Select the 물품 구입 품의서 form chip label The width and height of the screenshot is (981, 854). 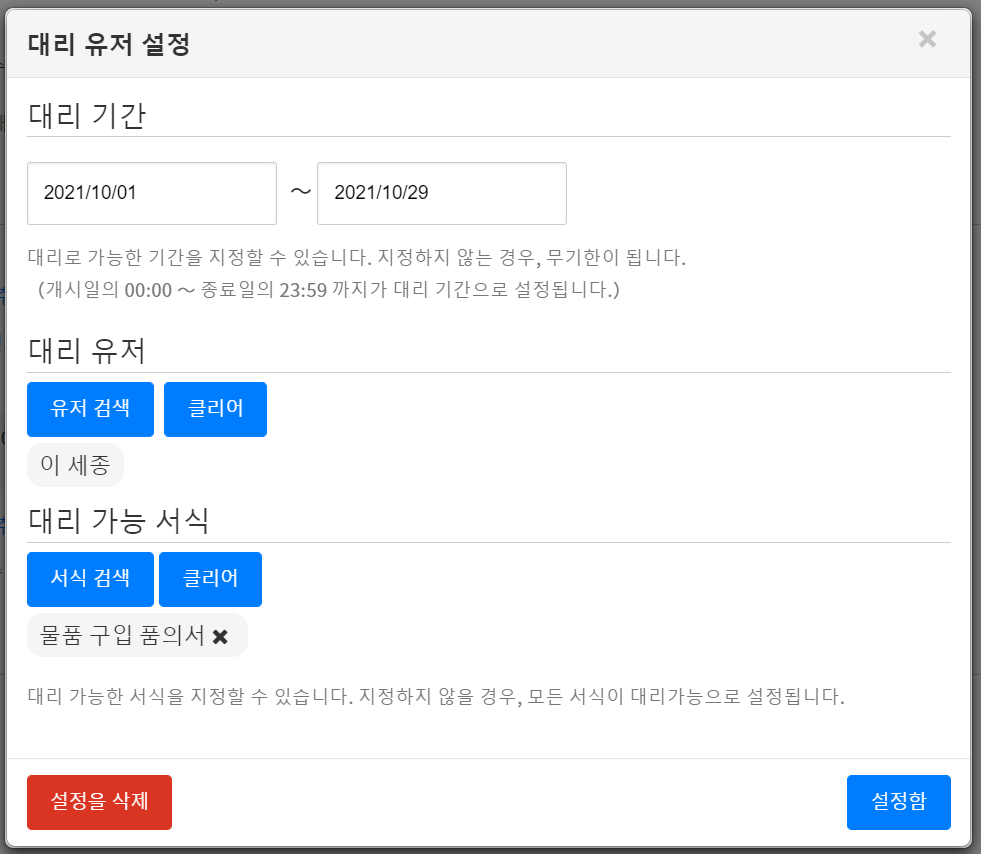(x=122, y=636)
